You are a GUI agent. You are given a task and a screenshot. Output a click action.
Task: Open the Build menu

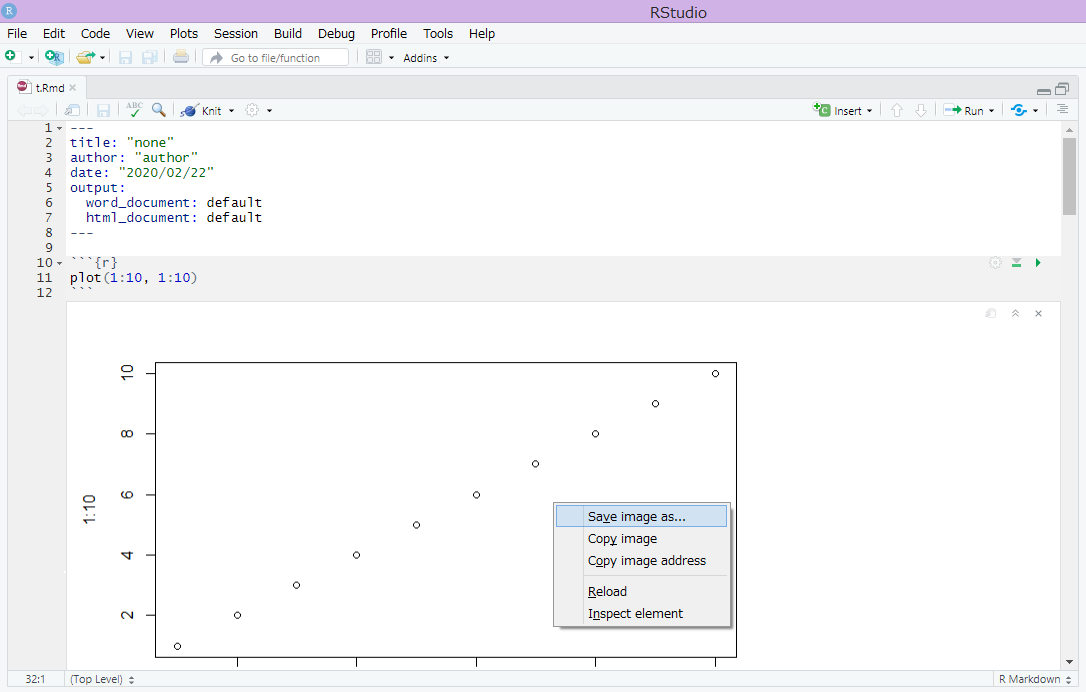(287, 33)
